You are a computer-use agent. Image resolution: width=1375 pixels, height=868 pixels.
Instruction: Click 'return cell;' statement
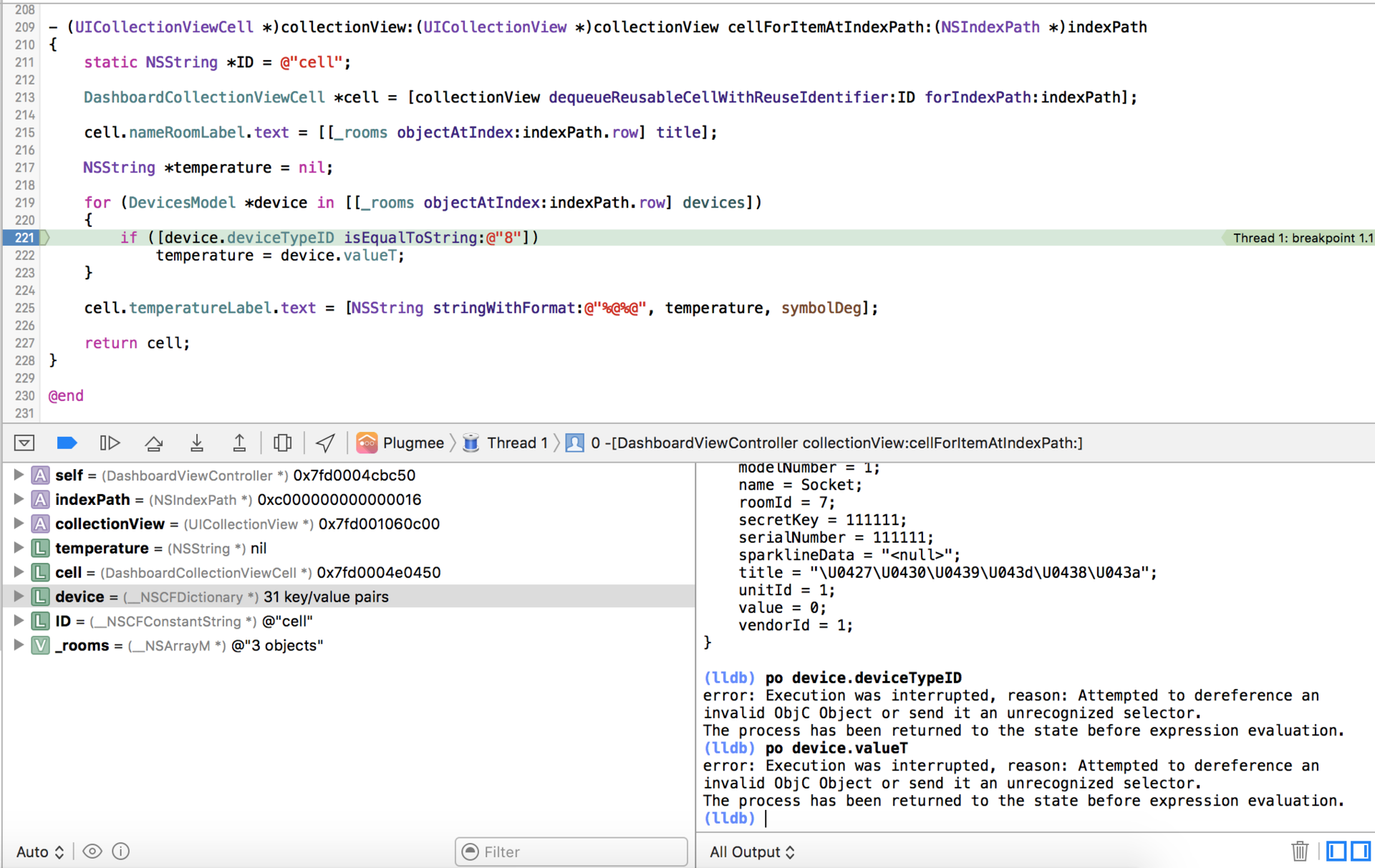tap(137, 342)
